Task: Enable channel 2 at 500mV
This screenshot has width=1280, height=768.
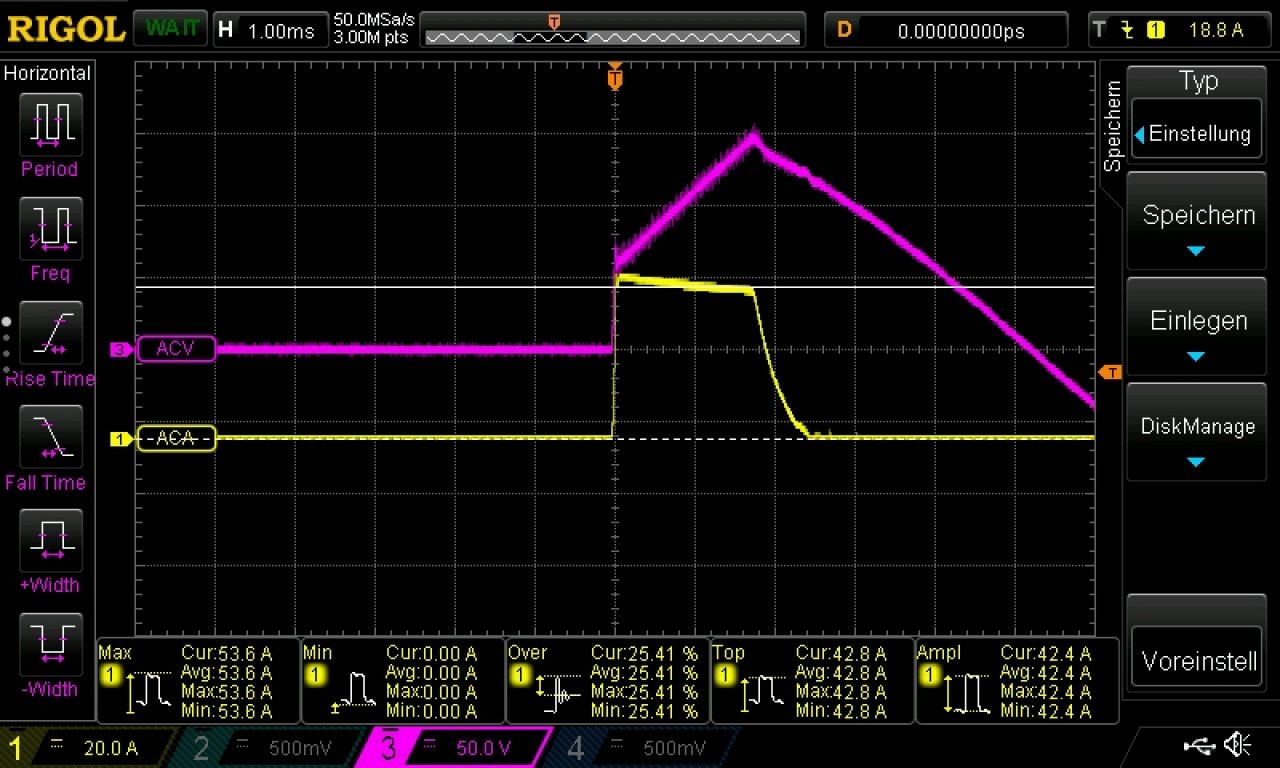Action: (x=268, y=748)
